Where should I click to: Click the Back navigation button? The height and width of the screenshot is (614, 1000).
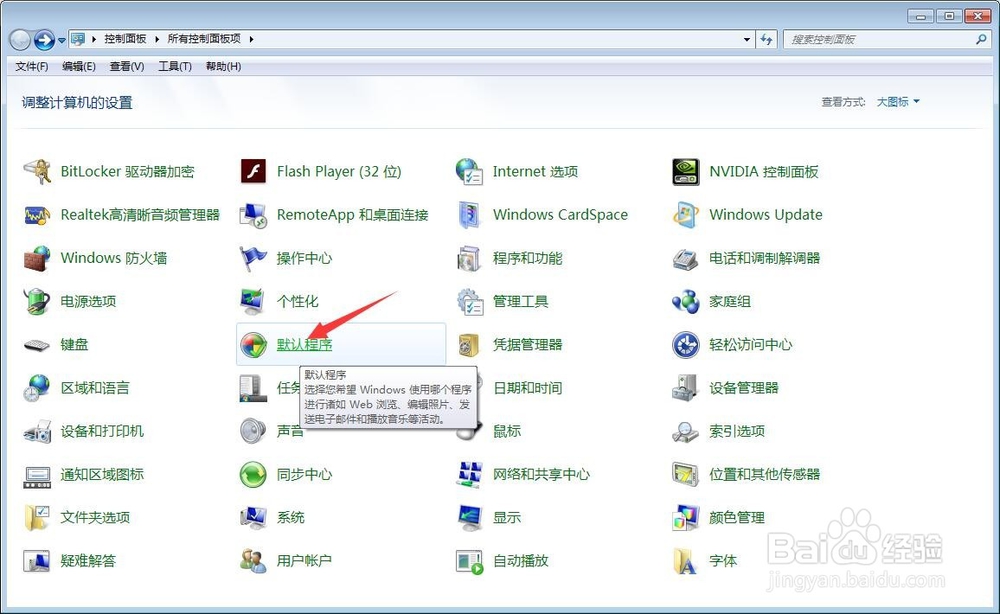pyautogui.click(x=20, y=40)
